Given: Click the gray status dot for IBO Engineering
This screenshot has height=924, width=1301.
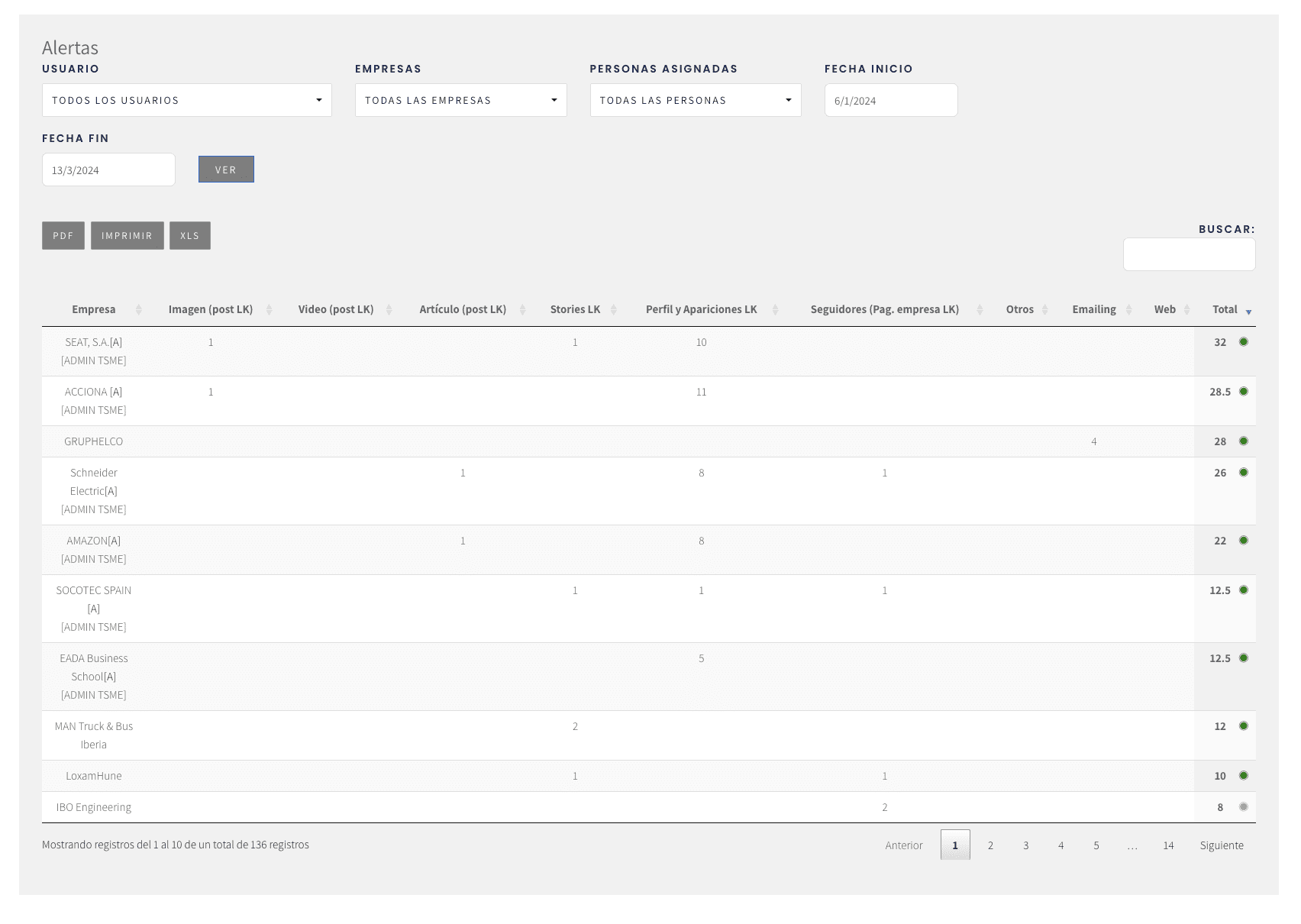Looking at the screenshot, I should coord(1243,807).
